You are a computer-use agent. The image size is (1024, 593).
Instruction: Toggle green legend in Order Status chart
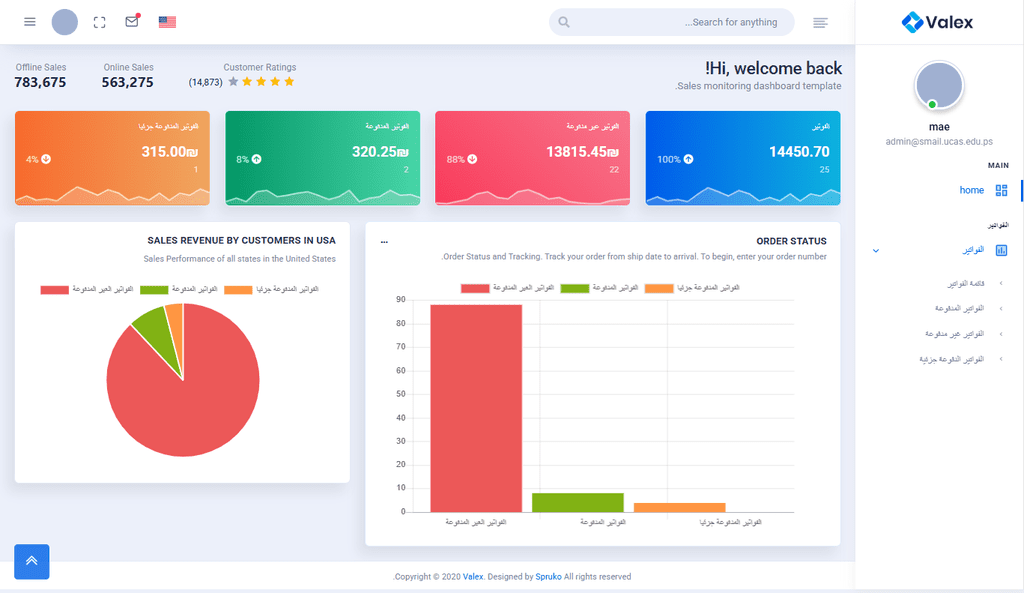coord(575,288)
